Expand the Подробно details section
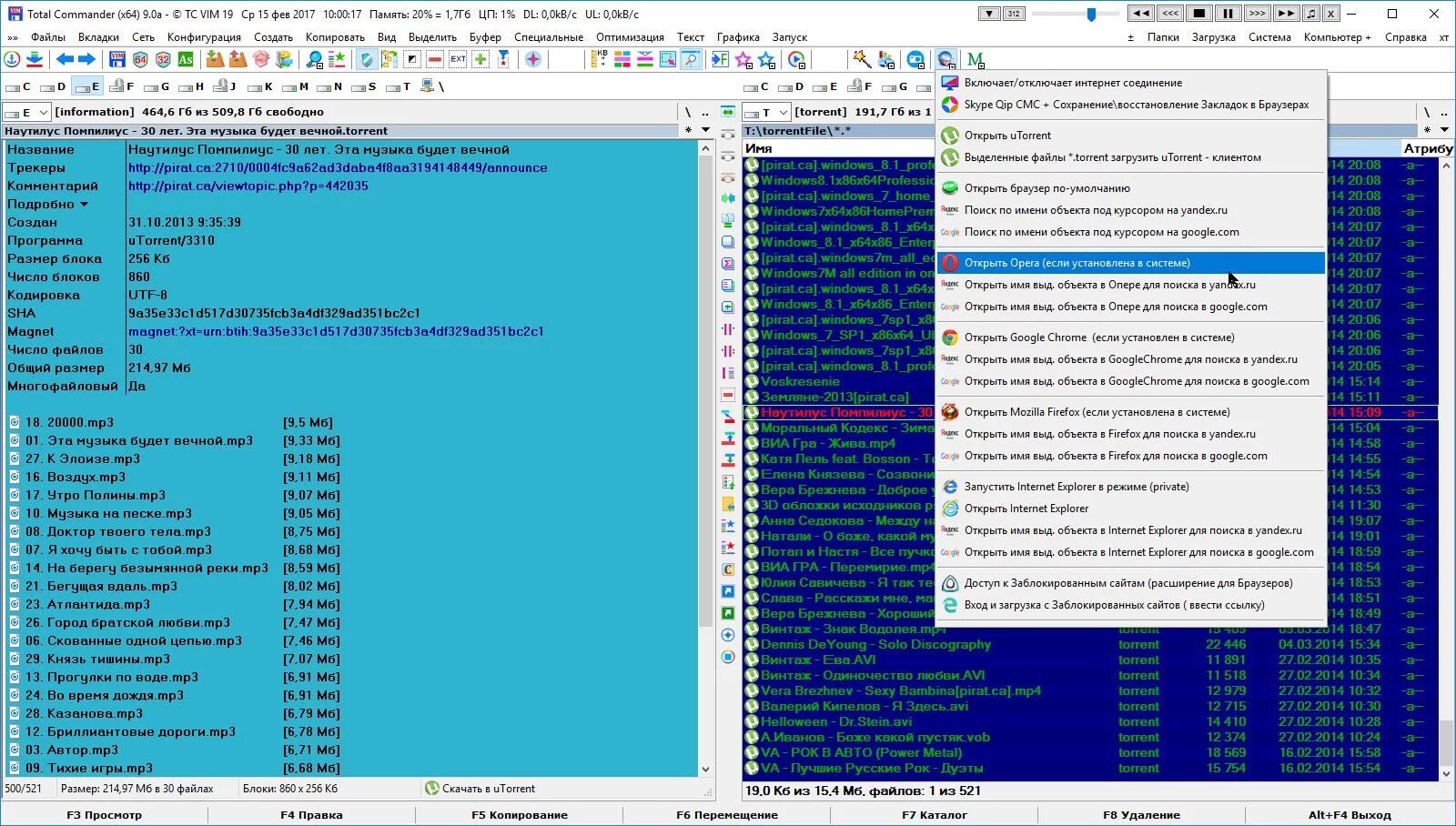 click(48, 204)
